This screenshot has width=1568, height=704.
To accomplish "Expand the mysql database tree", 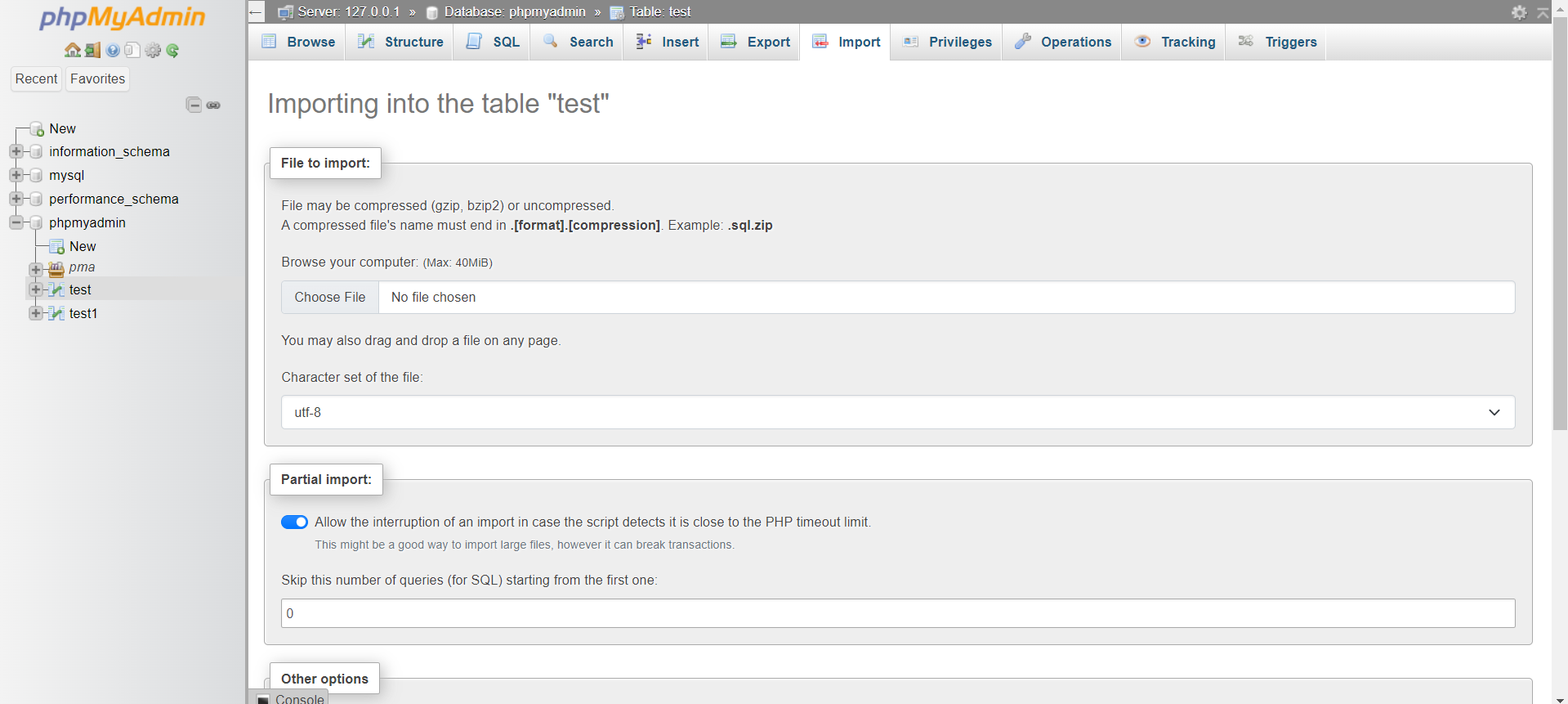I will pos(16,175).
